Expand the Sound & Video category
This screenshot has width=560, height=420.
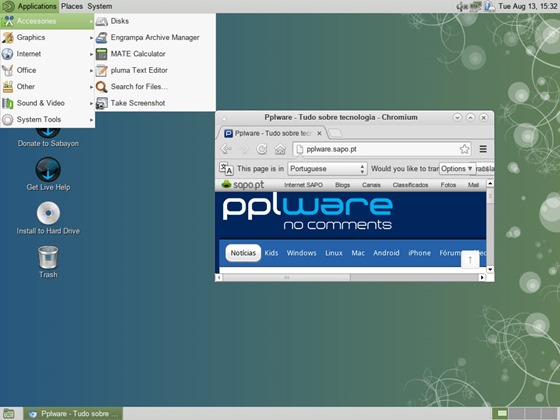[x=47, y=103]
